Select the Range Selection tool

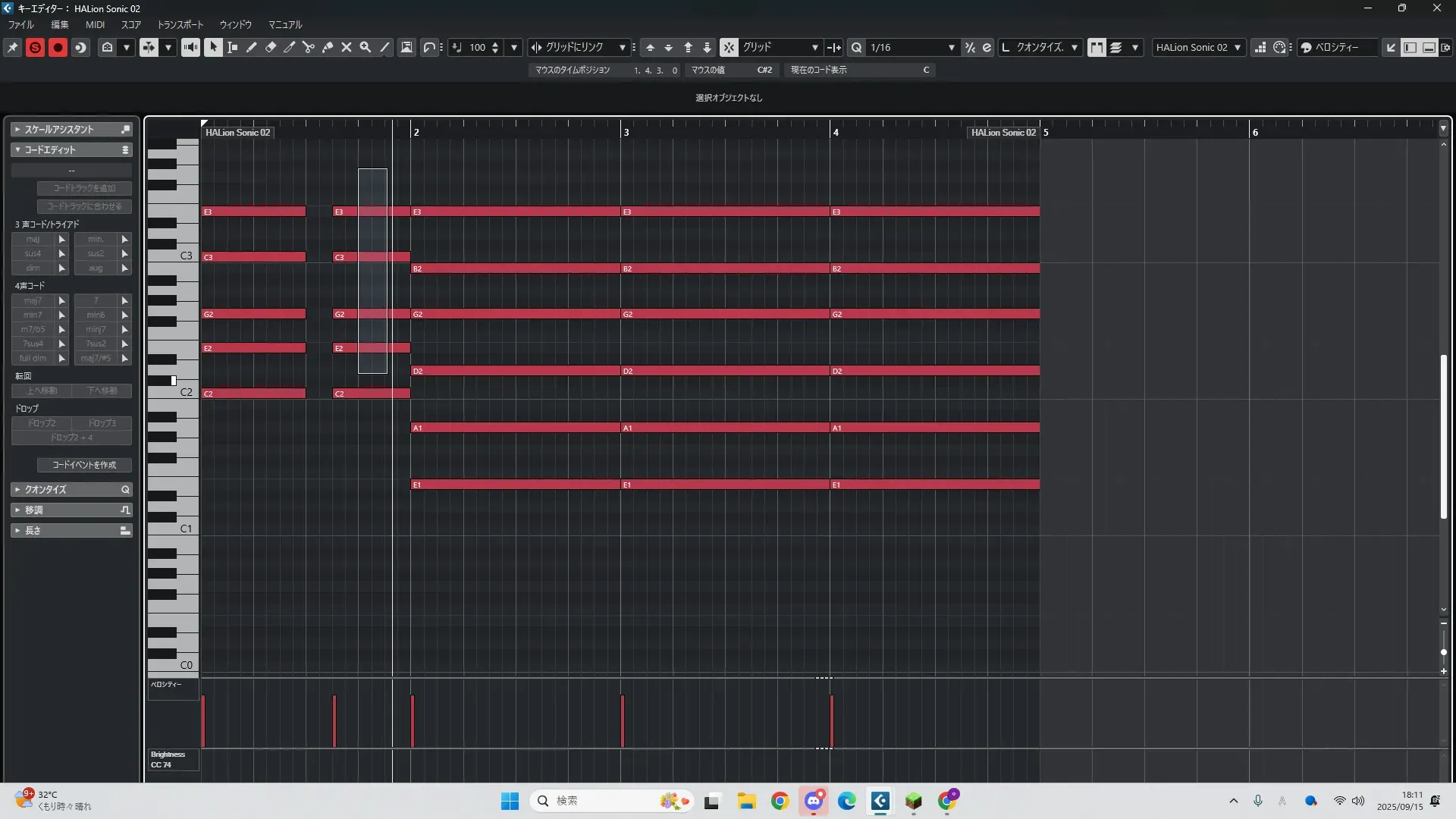coord(233,48)
